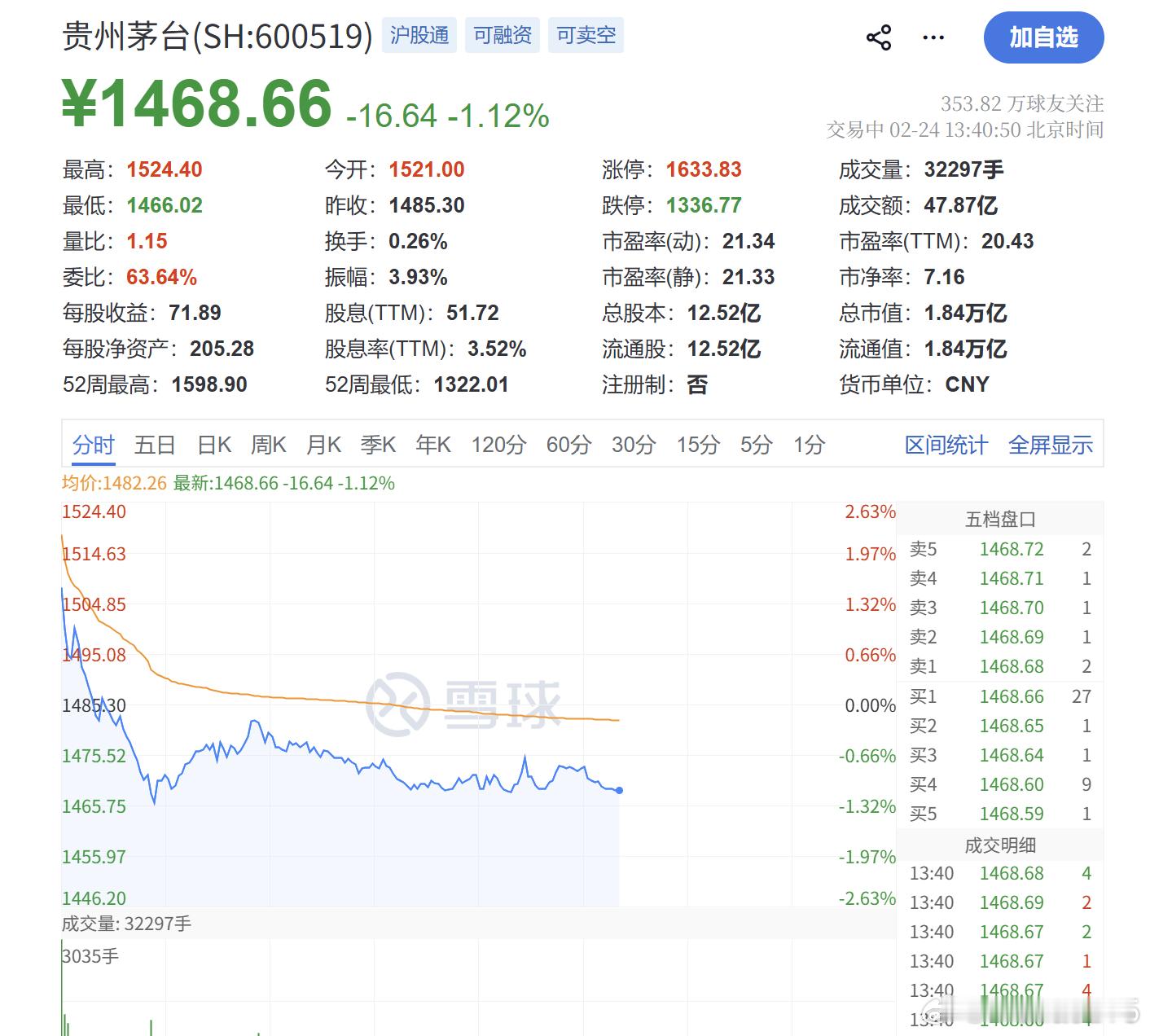1150x1036 pixels.
Task: Click the 加自选 button to add to watchlist
Action: click(x=1043, y=37)
